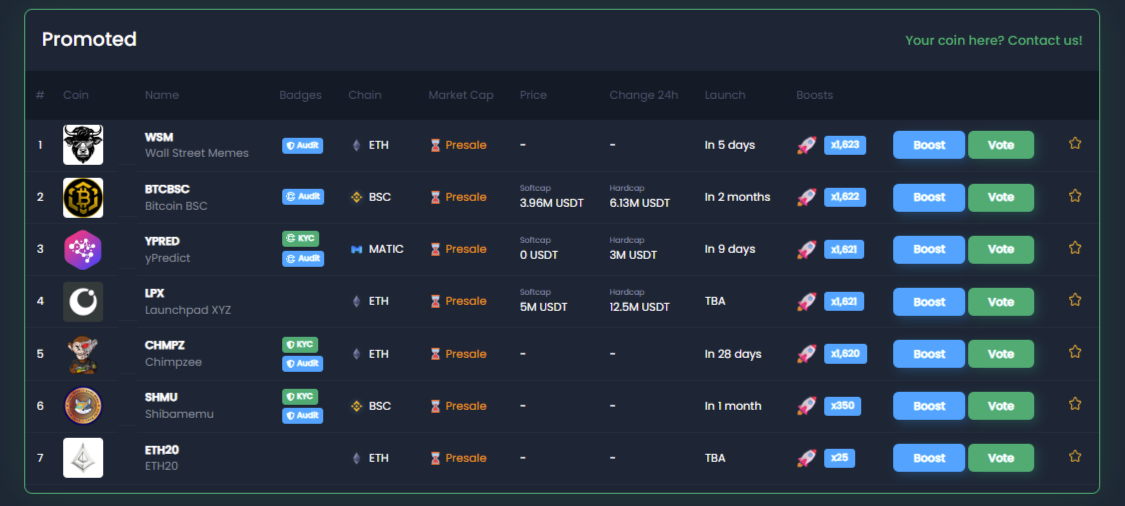Click the MATIC chain icon for YPRED

357,250
